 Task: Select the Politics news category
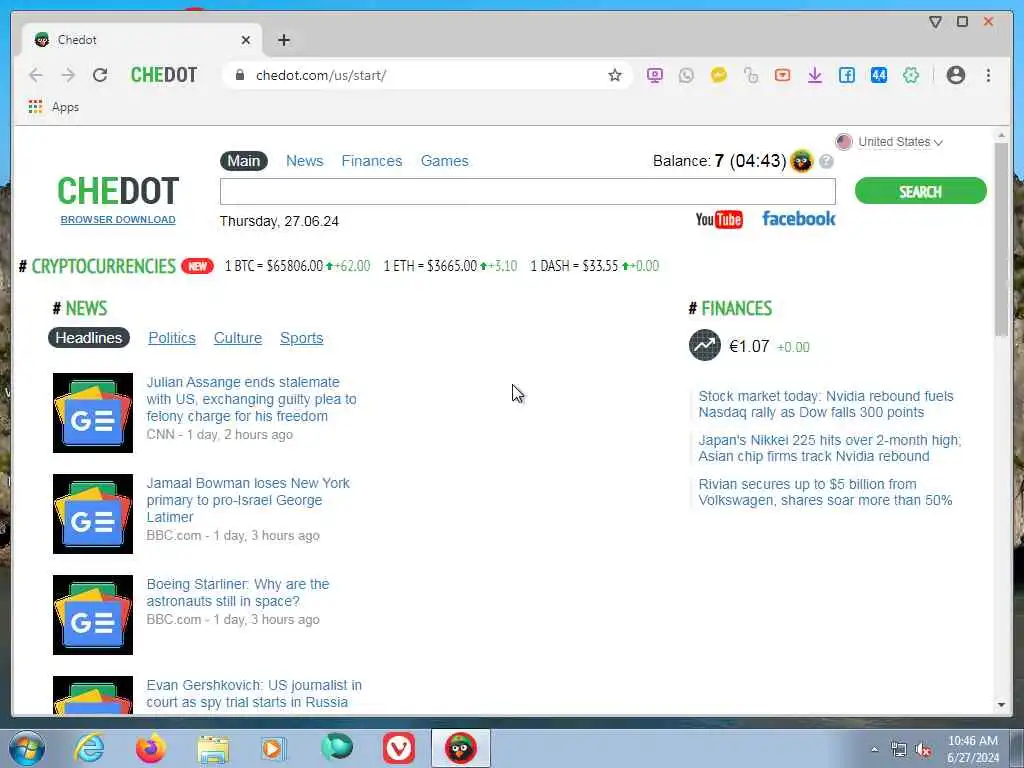[x=172, y=338]
